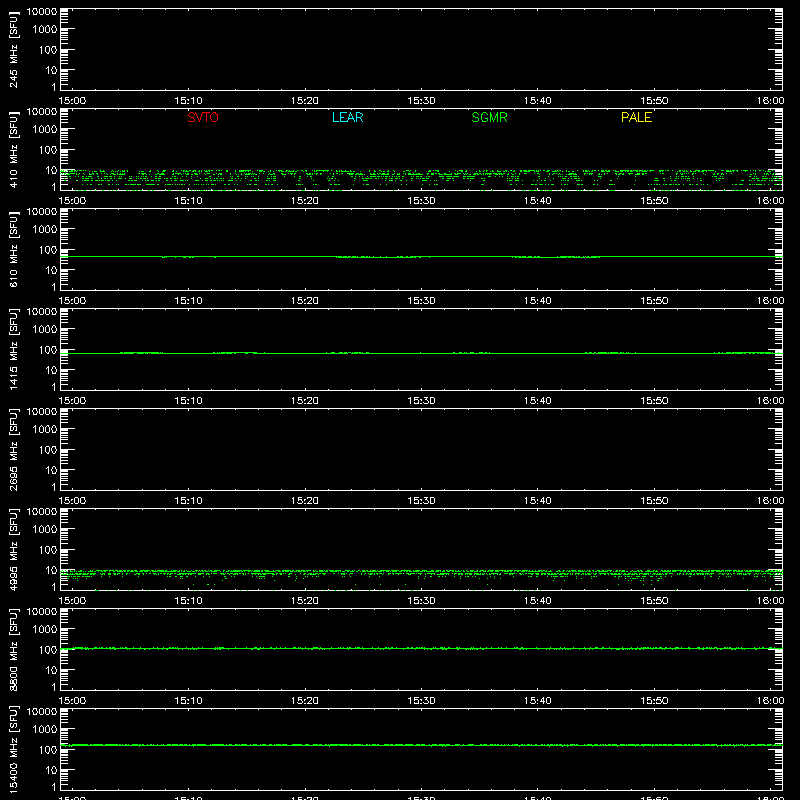Click 15:40 under the 1415 MHz plot
800x800 pixels.
[x=538, y=401]
